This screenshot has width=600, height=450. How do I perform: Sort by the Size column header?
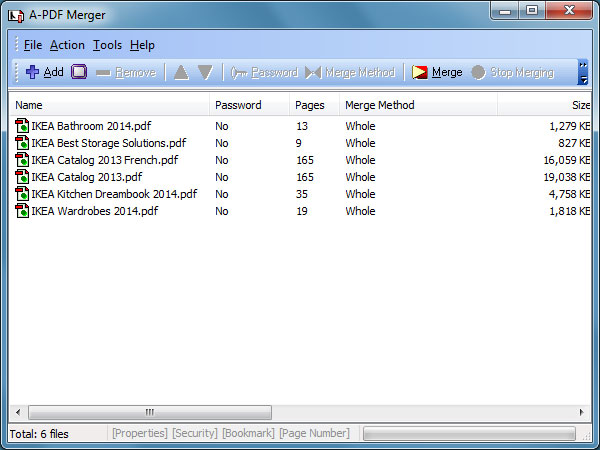[x=544, y=105]
